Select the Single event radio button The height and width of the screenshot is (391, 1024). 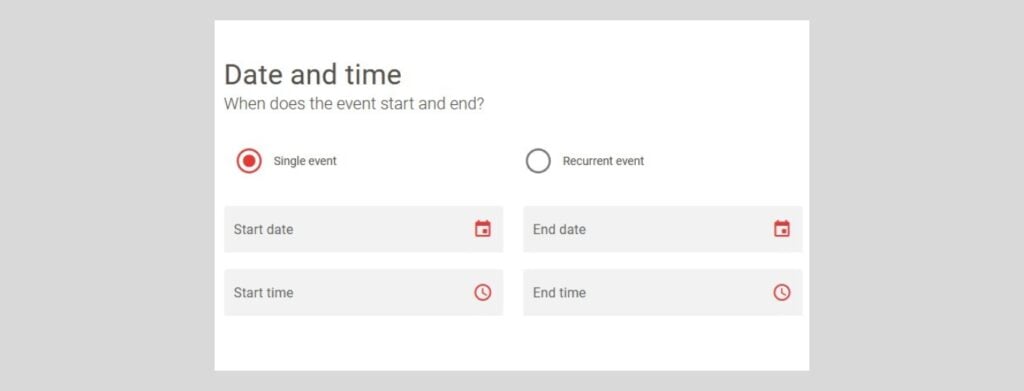(x=249, y=161)
